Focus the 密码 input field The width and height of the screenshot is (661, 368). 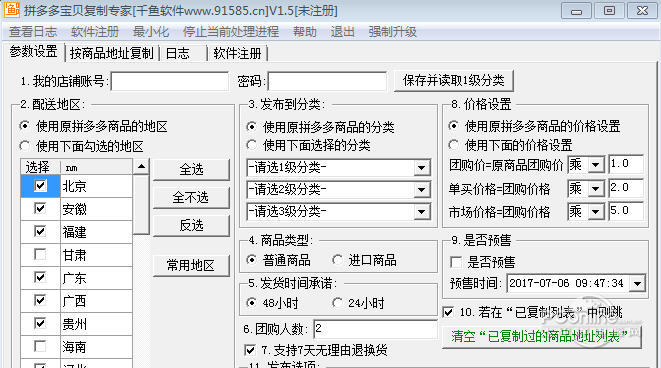327,81
